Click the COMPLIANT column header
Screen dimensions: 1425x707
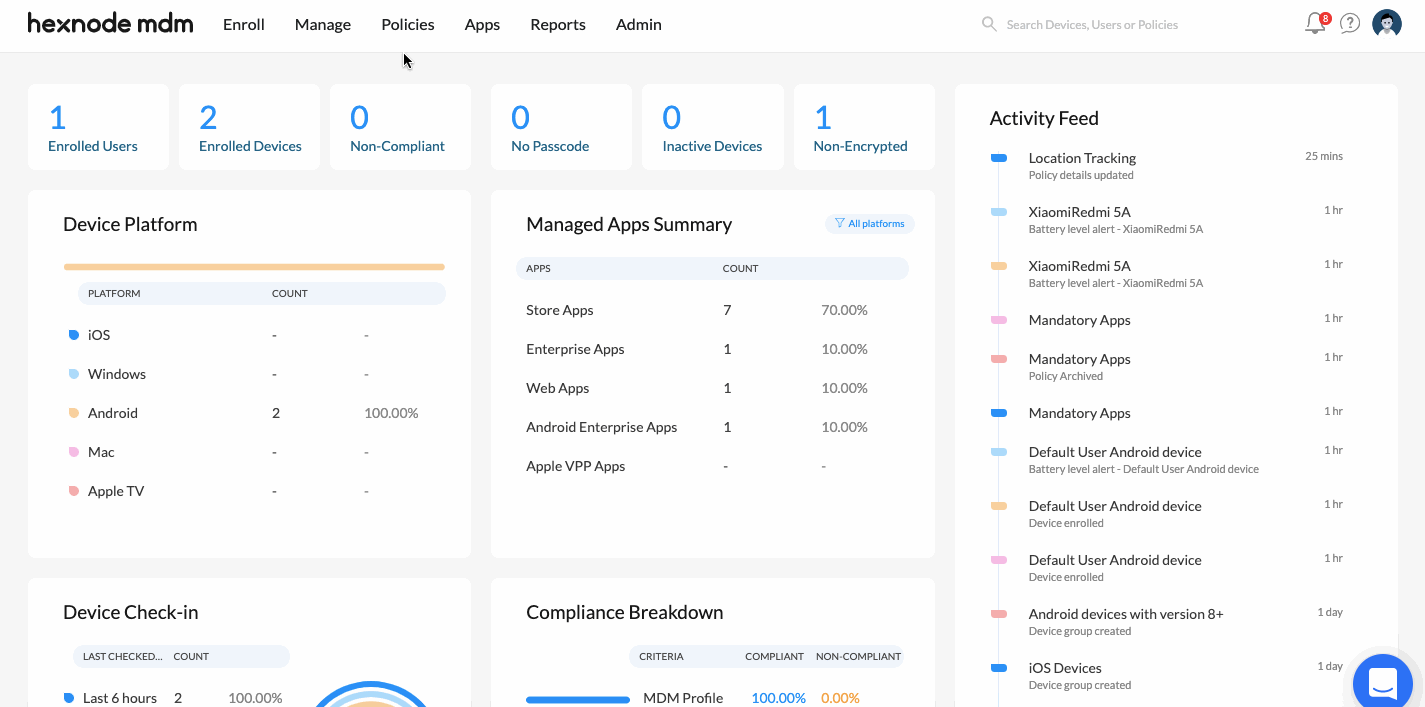tap(774, 657)
